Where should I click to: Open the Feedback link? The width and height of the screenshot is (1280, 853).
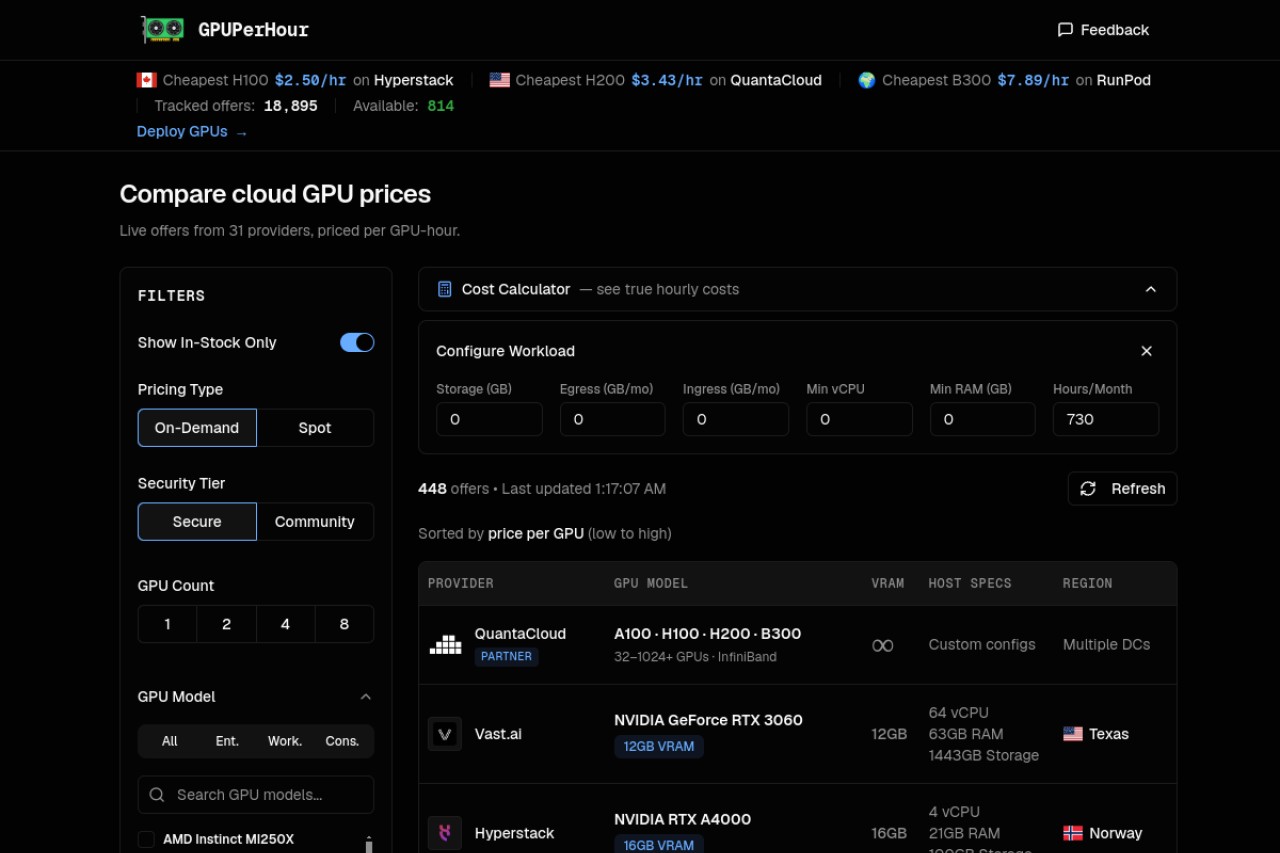click(x=1103, y=30)
